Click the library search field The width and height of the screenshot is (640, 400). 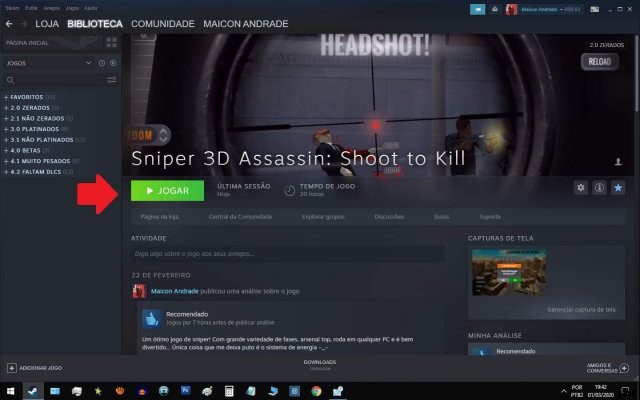click(x=55, y=80)
